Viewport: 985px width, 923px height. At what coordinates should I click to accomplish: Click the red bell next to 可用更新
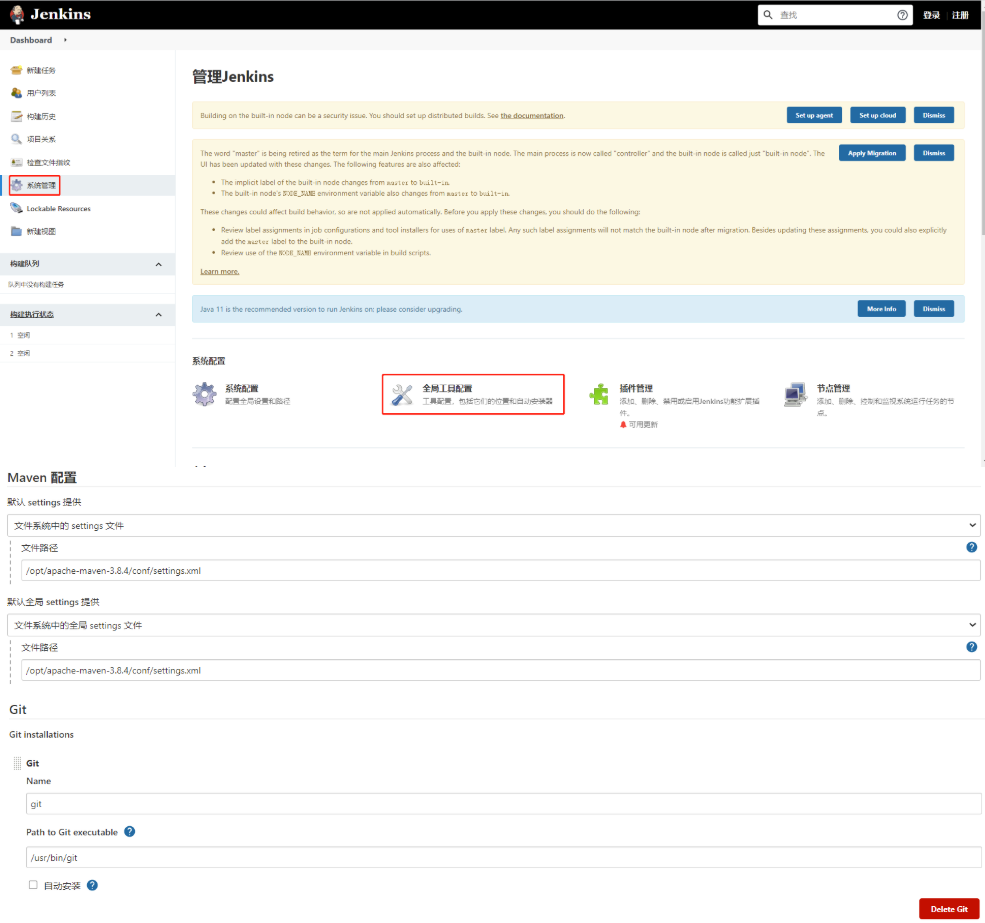point(623,425)
